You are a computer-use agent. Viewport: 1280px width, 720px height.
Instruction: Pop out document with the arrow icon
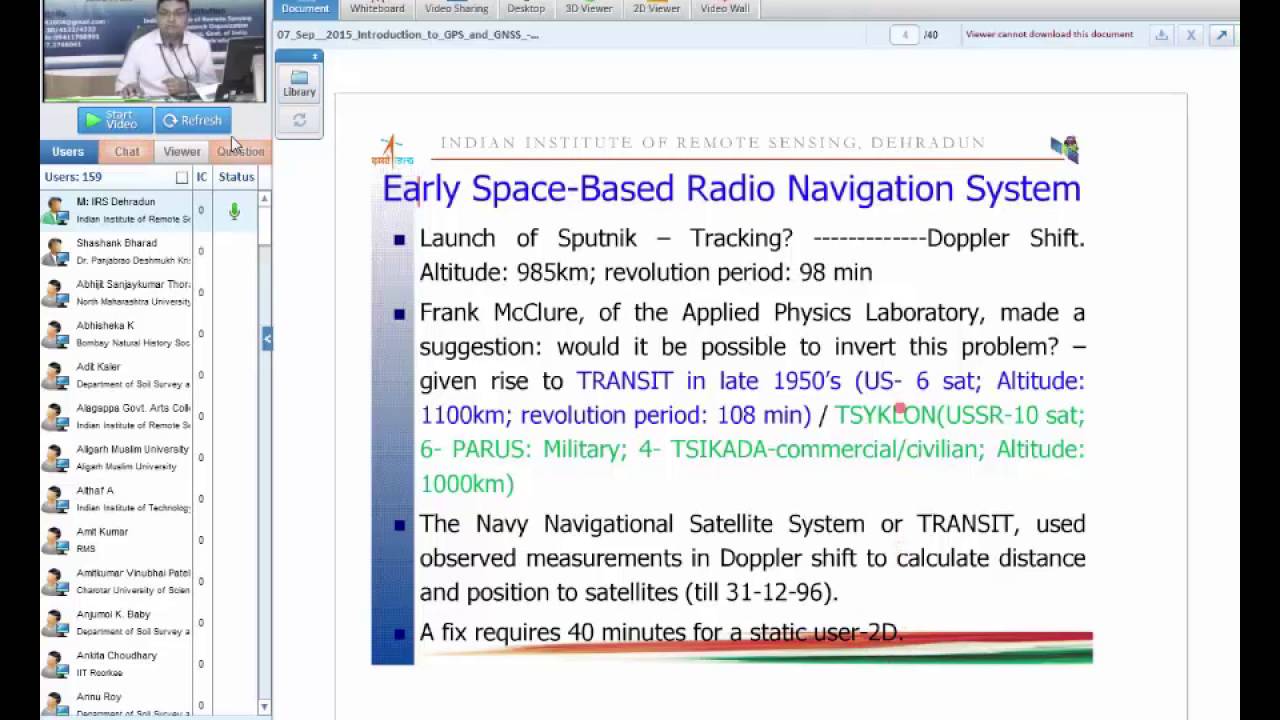pyautogui.click(x=1221, y=35)
